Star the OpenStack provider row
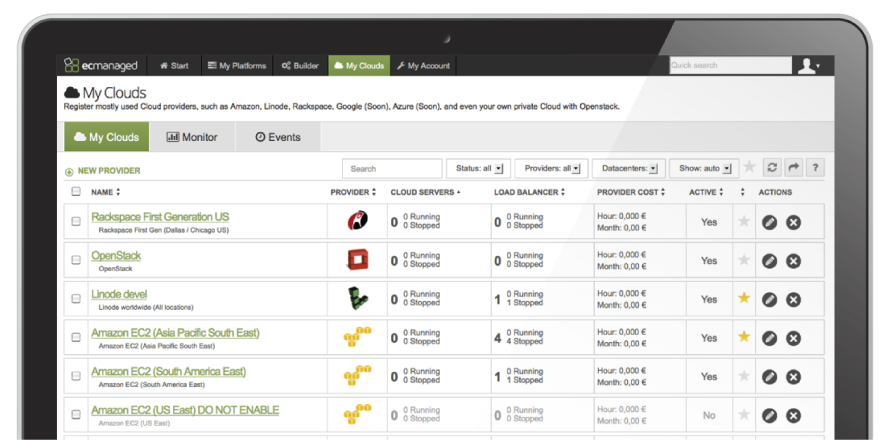The width and height of the screenshot is (889, 440). click(x=744, y=260)
